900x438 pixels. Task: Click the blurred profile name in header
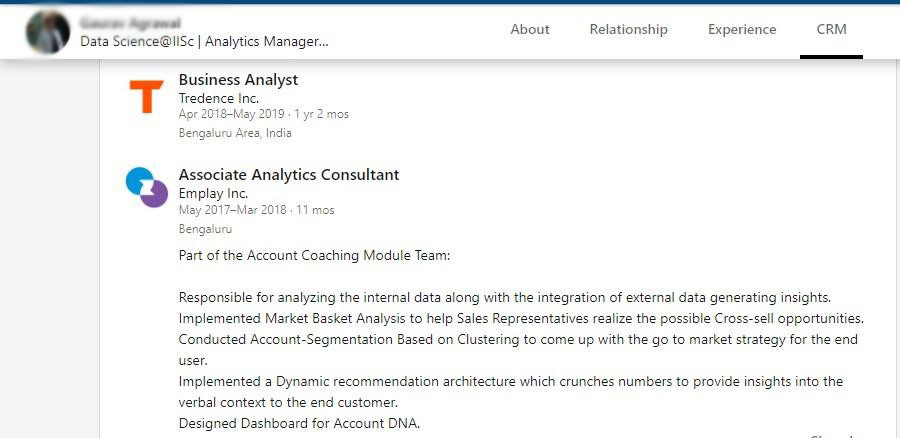click(130, 24)
